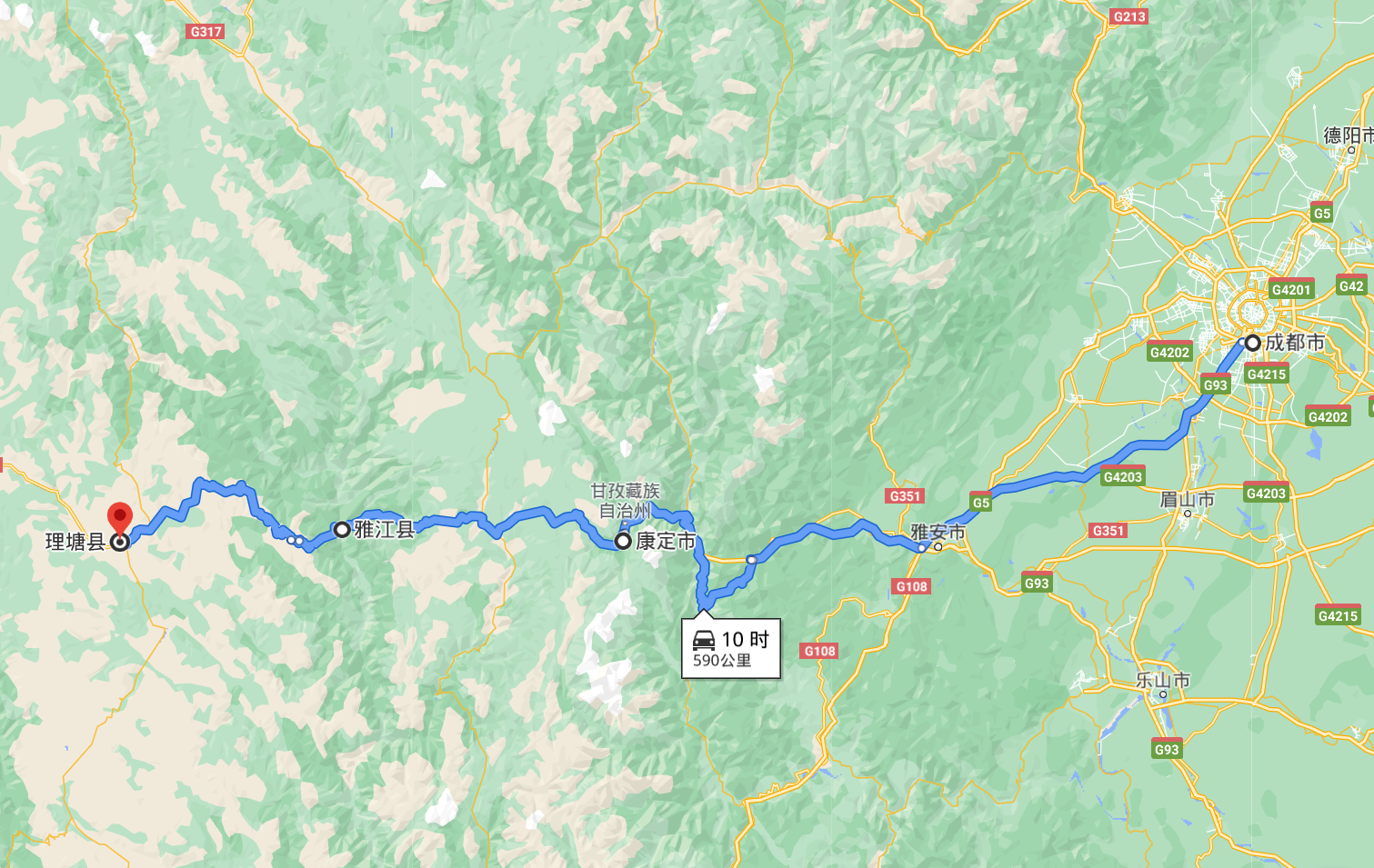Click the 雅江县 waypoint circle on route

342,529
